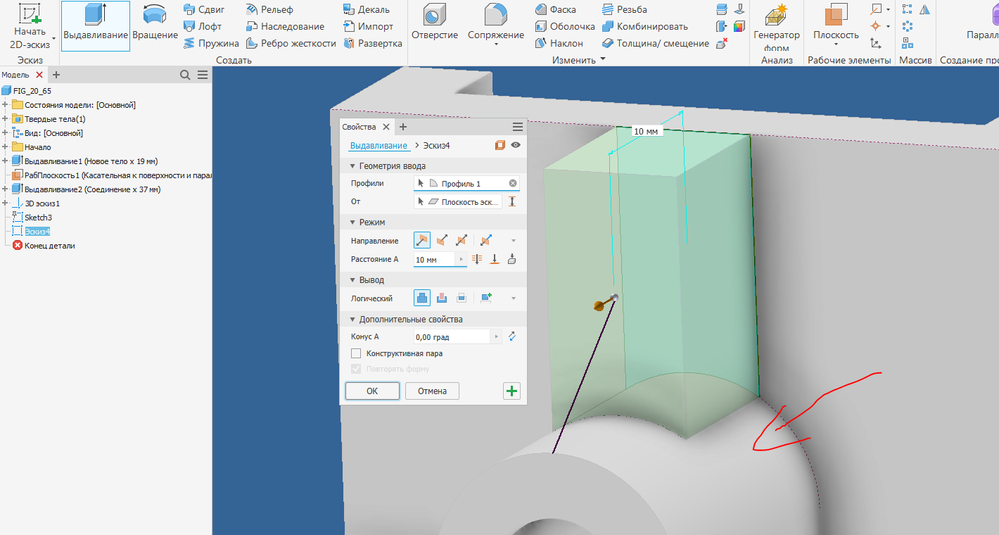Click the Выдавливание (Extrude) tool in ribbon
The image size is (999, 535).
(96, 25)
